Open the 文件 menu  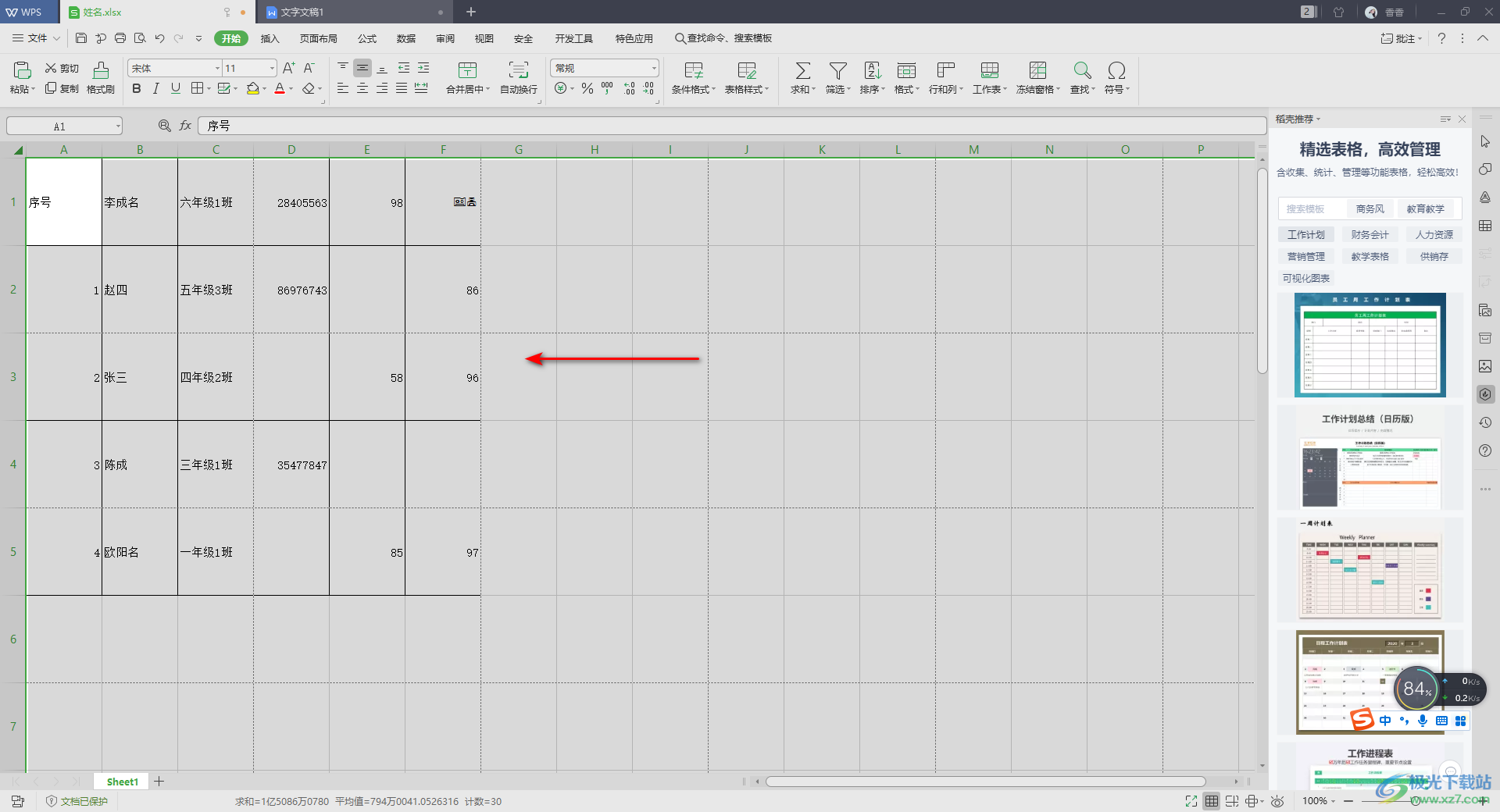(36, 38)
